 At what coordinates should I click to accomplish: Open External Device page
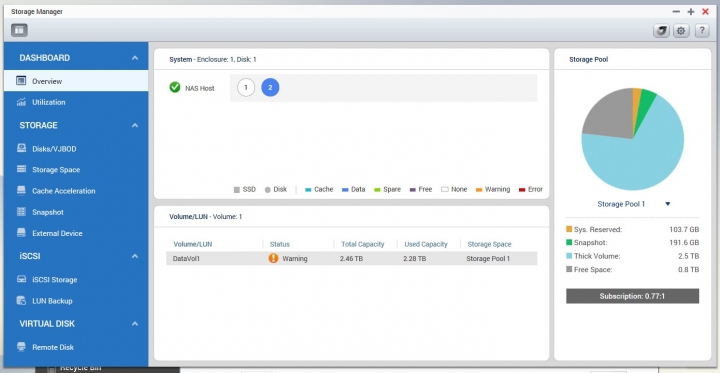pyautogui.click(x=76, y=233)
